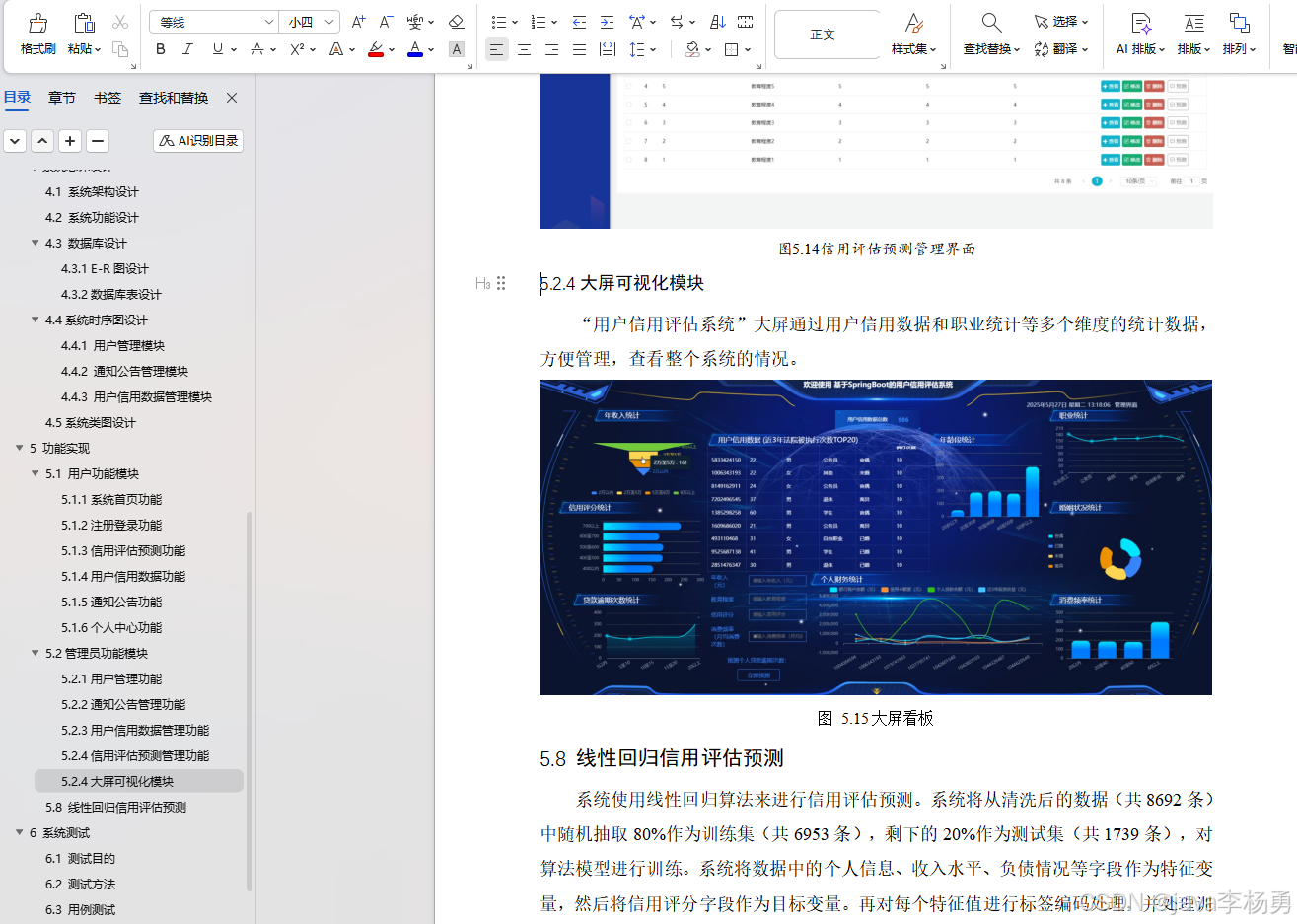
Task: Activate the 格式刷 format painter
Action: 37,34
